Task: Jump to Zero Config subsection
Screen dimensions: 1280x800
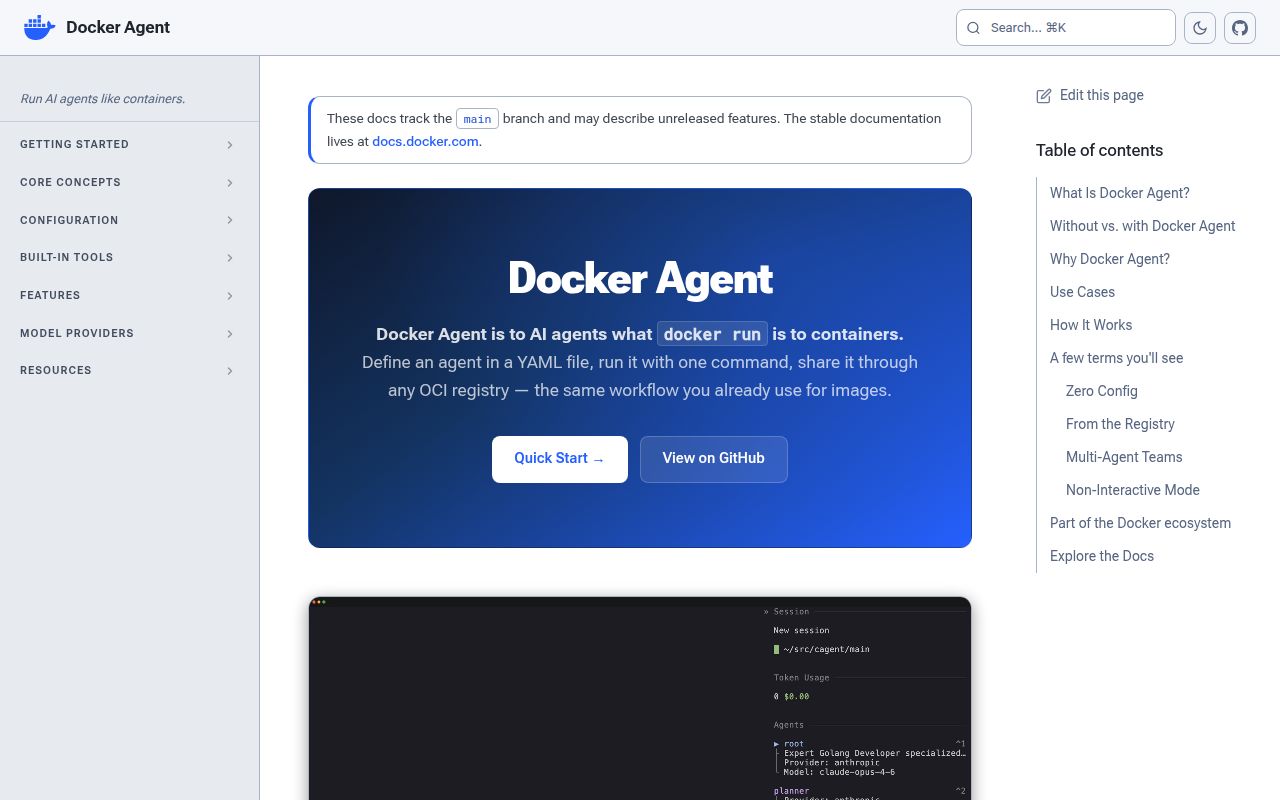Action: [x=1102, y=391]
